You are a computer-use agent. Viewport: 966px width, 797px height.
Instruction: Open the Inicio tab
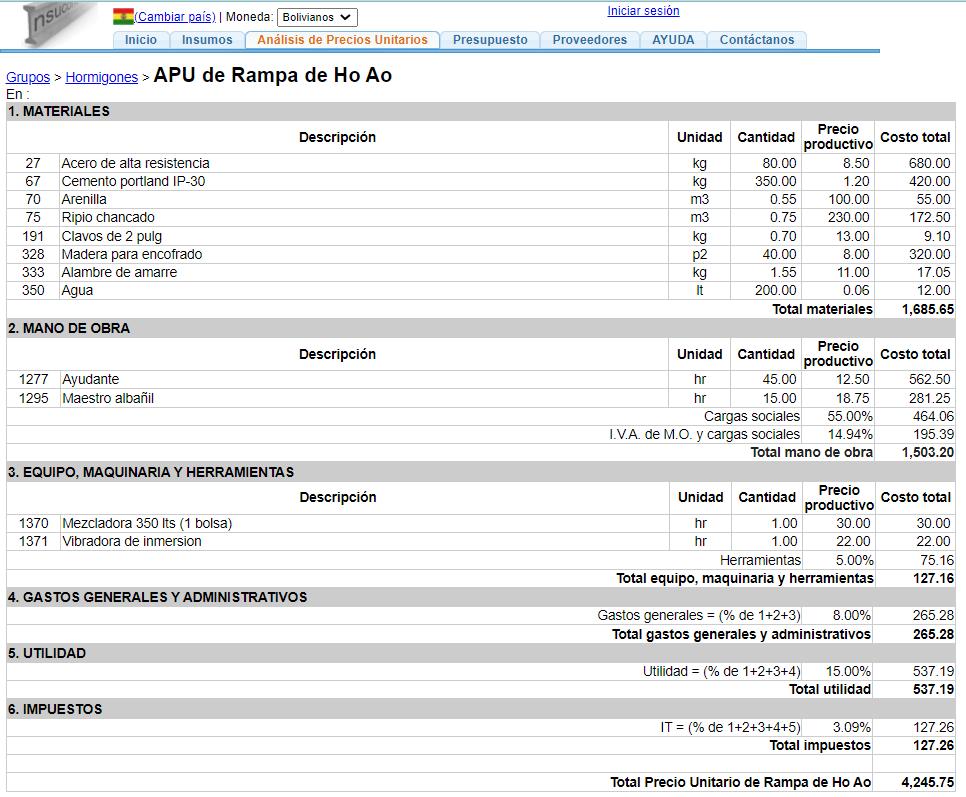(x=140, y=39)
